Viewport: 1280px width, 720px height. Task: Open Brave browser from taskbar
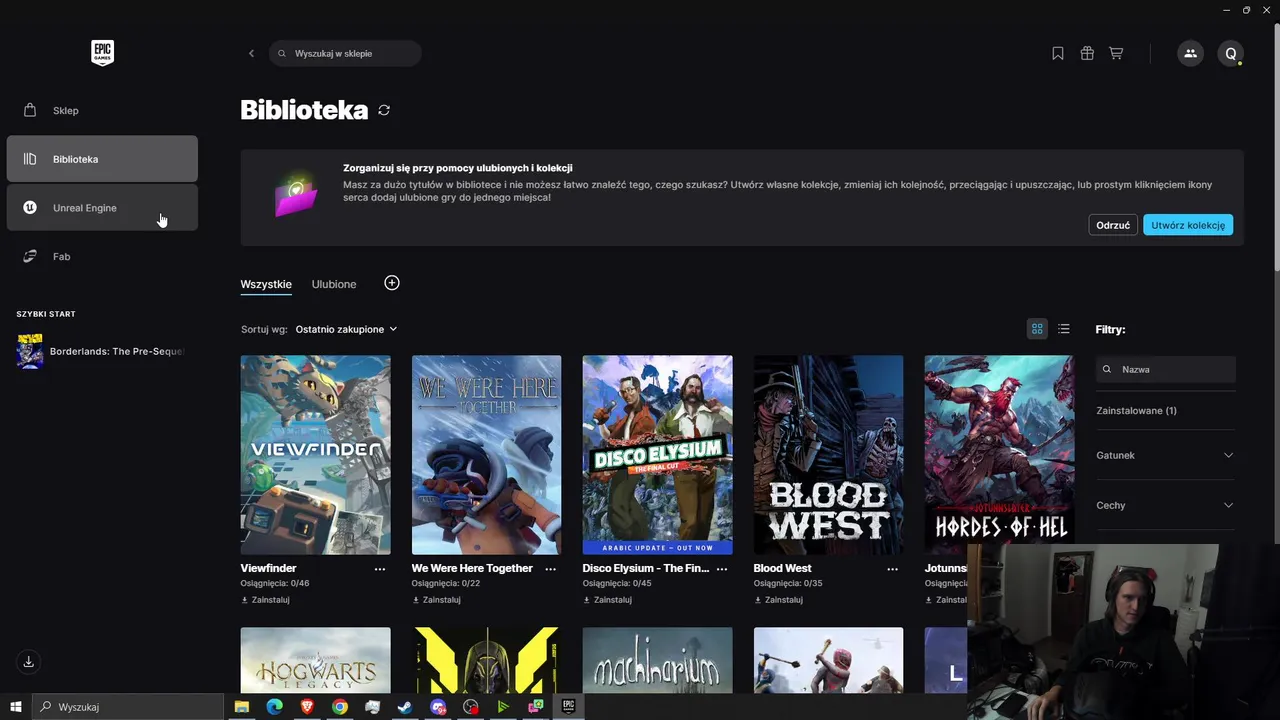coord(307,707)
